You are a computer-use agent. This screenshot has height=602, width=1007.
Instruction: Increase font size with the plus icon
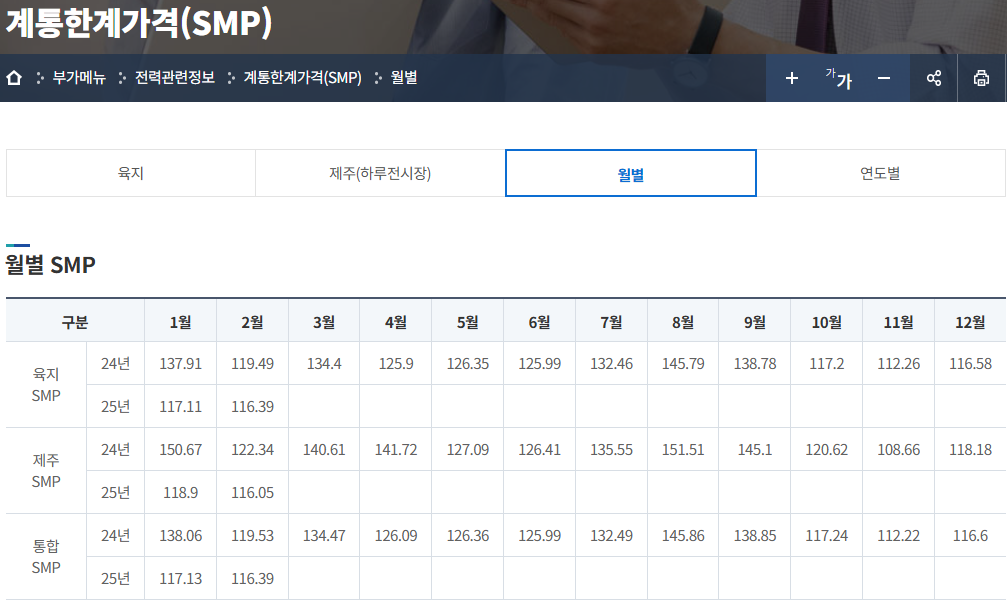[x=792, y=78]
